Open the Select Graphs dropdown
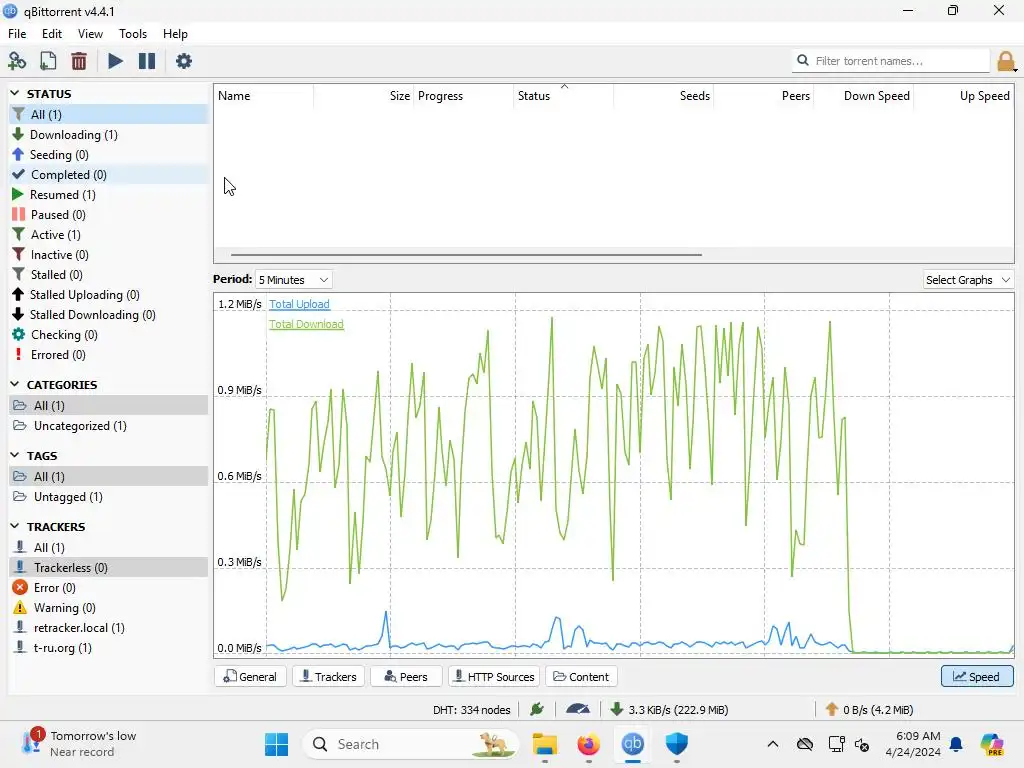1024x768 pixels. [x=968, y=280]
